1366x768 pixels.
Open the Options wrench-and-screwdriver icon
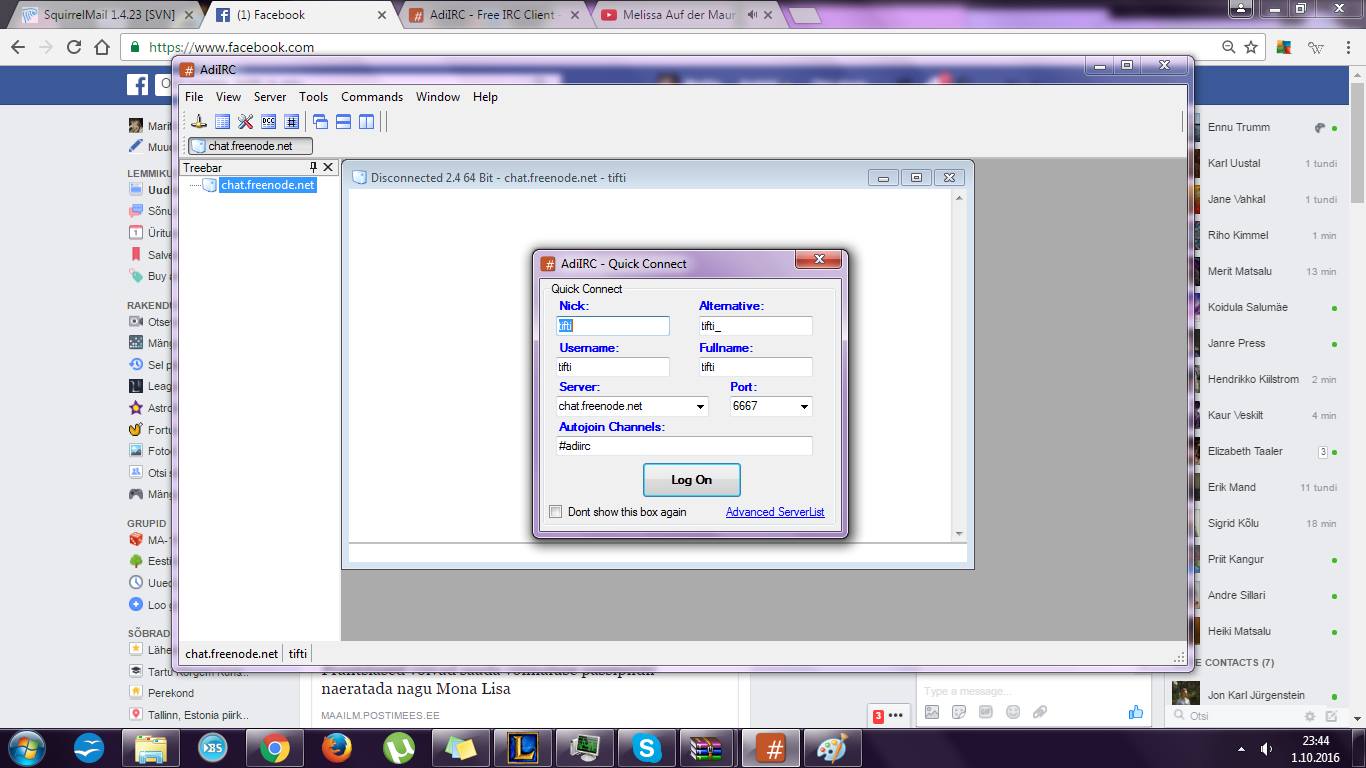tap(245, 122)
